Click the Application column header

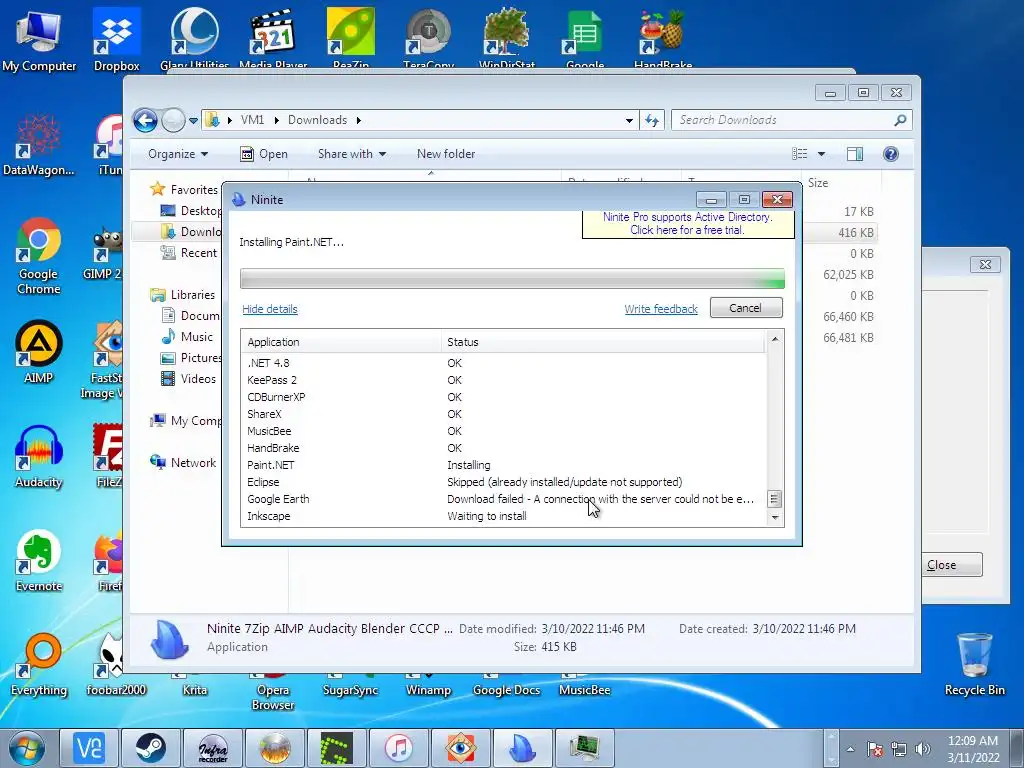point(341,342)
